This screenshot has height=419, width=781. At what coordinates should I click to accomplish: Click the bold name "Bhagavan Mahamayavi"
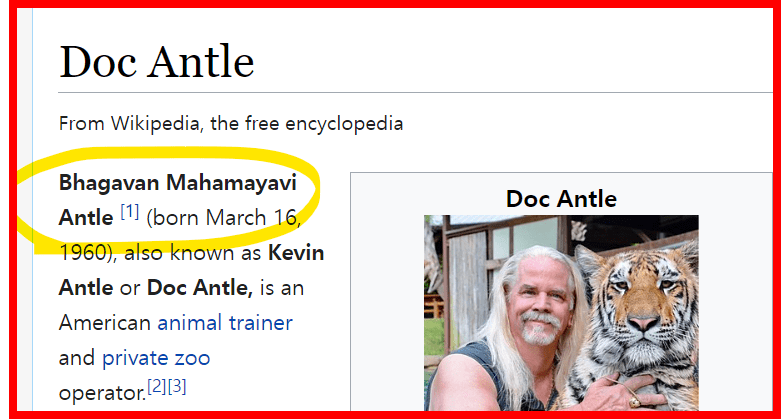coord(177,182)
